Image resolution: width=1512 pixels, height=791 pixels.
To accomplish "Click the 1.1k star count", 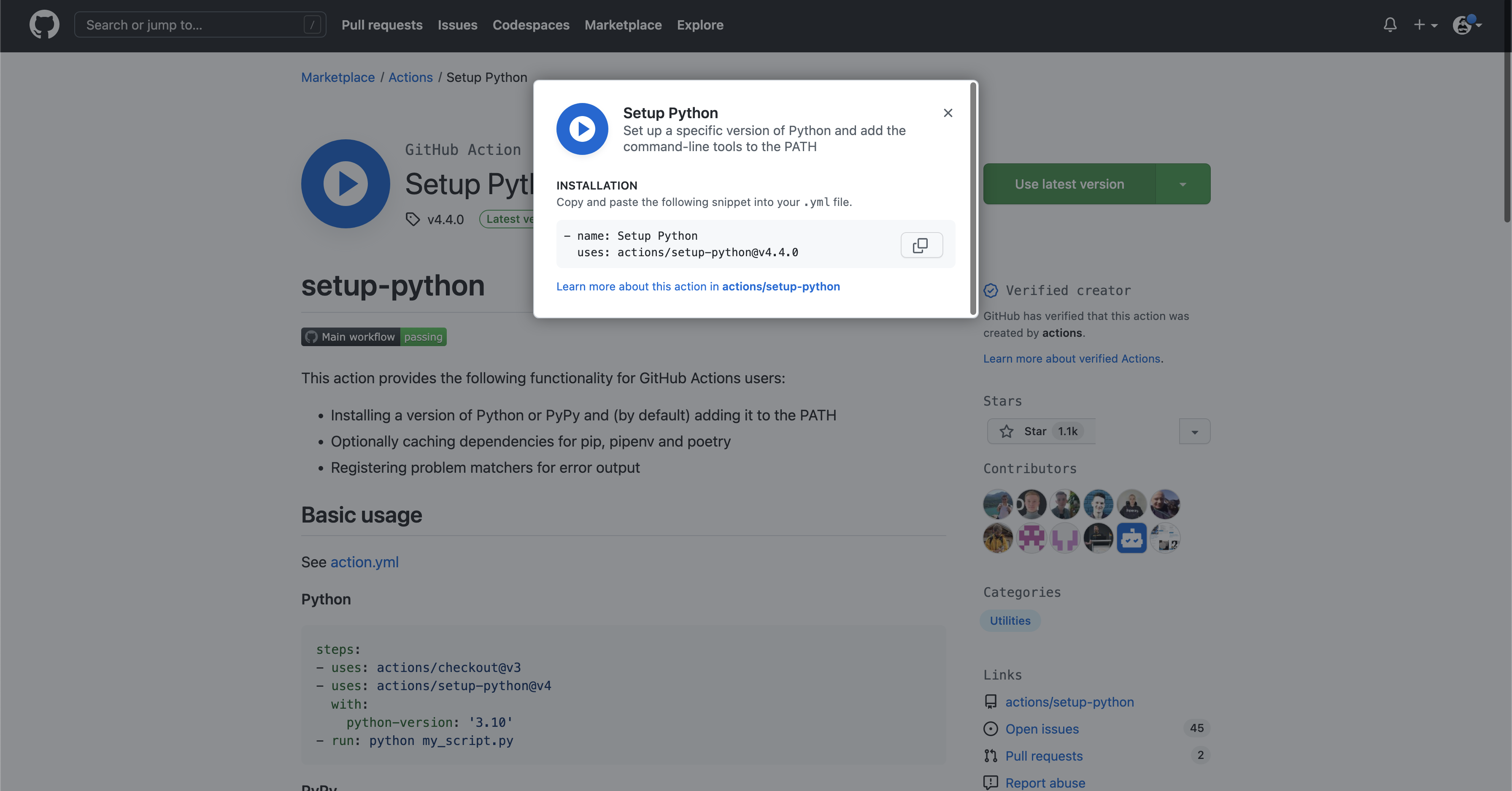I will point(1067,432).
